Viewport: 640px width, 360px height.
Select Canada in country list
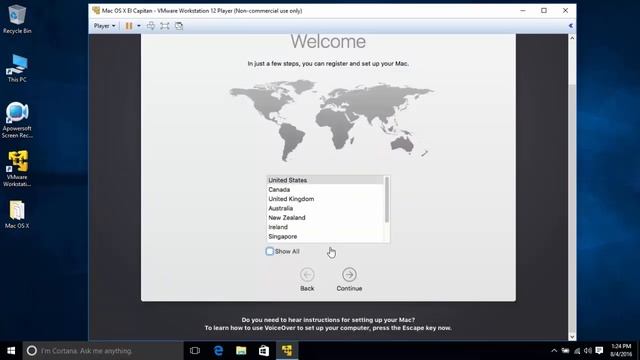point(325,189)
